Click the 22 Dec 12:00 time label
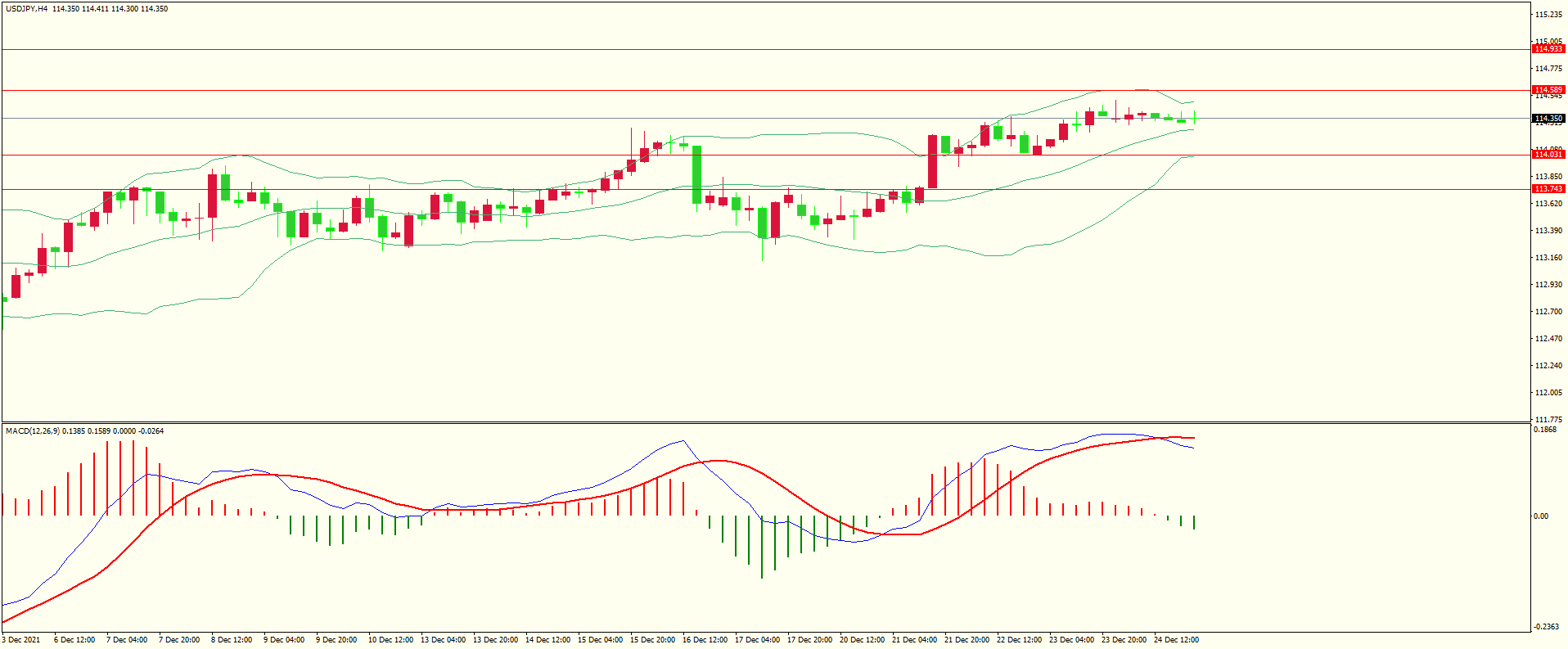The height and width of the screenshot is (649, 1568). (x=1019, y=640)
